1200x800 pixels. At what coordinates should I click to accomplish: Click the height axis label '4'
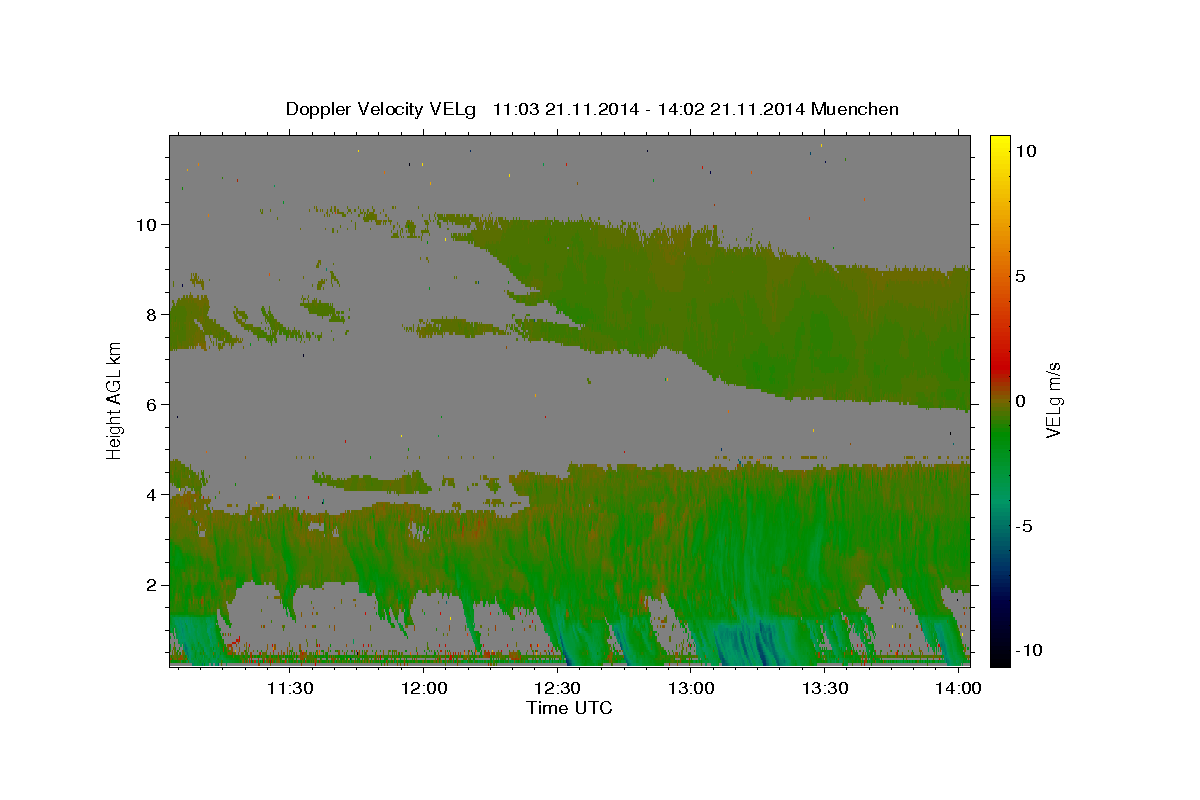coord(152,494)
